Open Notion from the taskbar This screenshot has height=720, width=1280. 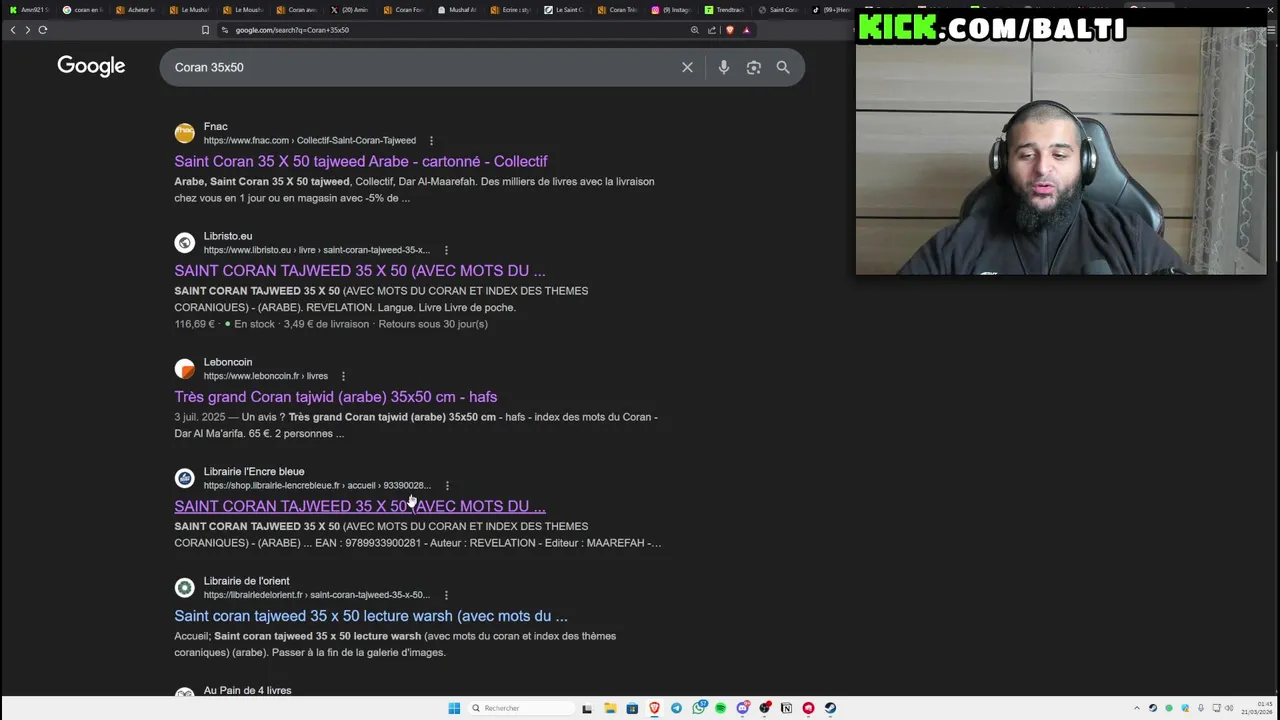coord(786,708)
